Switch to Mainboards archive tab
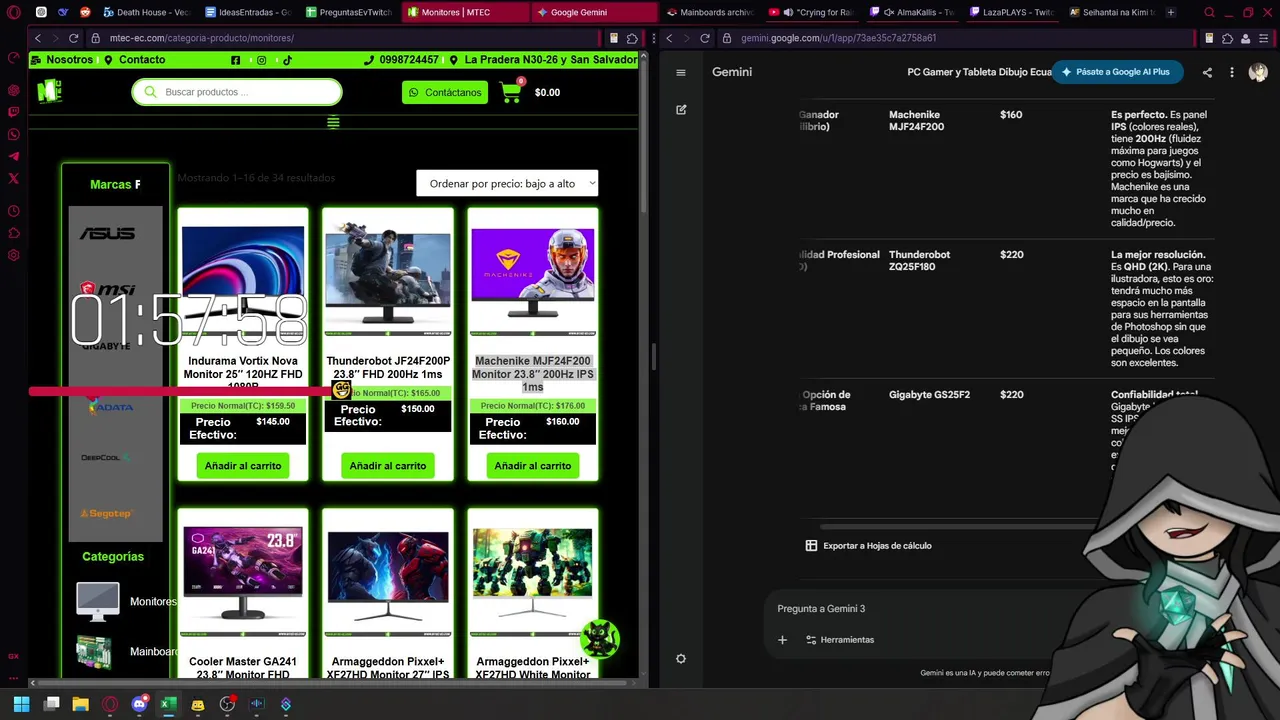Viewport: 1280px width, 720px height. 710,12
